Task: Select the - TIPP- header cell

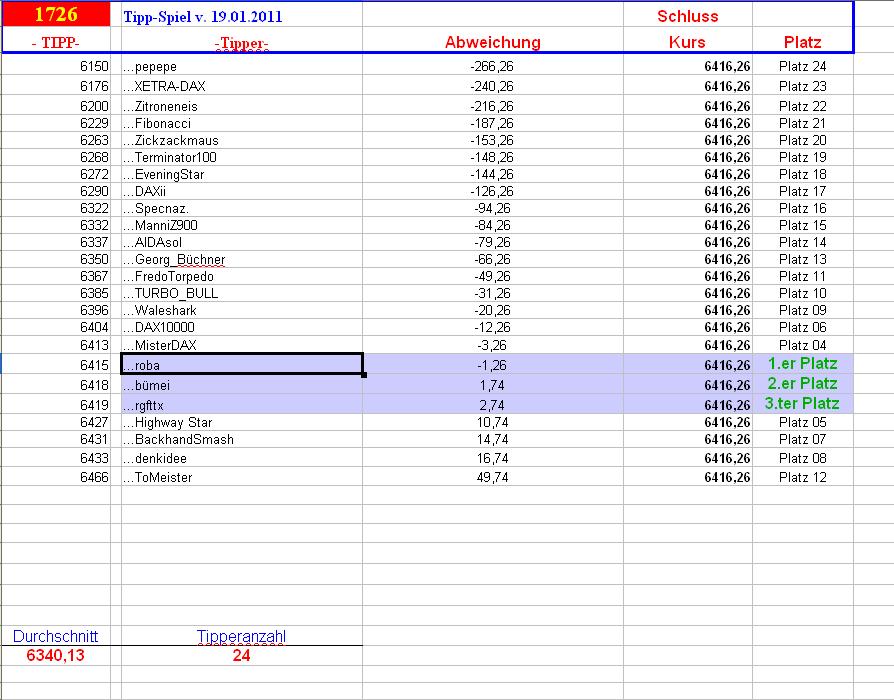Action: point(56,42)
